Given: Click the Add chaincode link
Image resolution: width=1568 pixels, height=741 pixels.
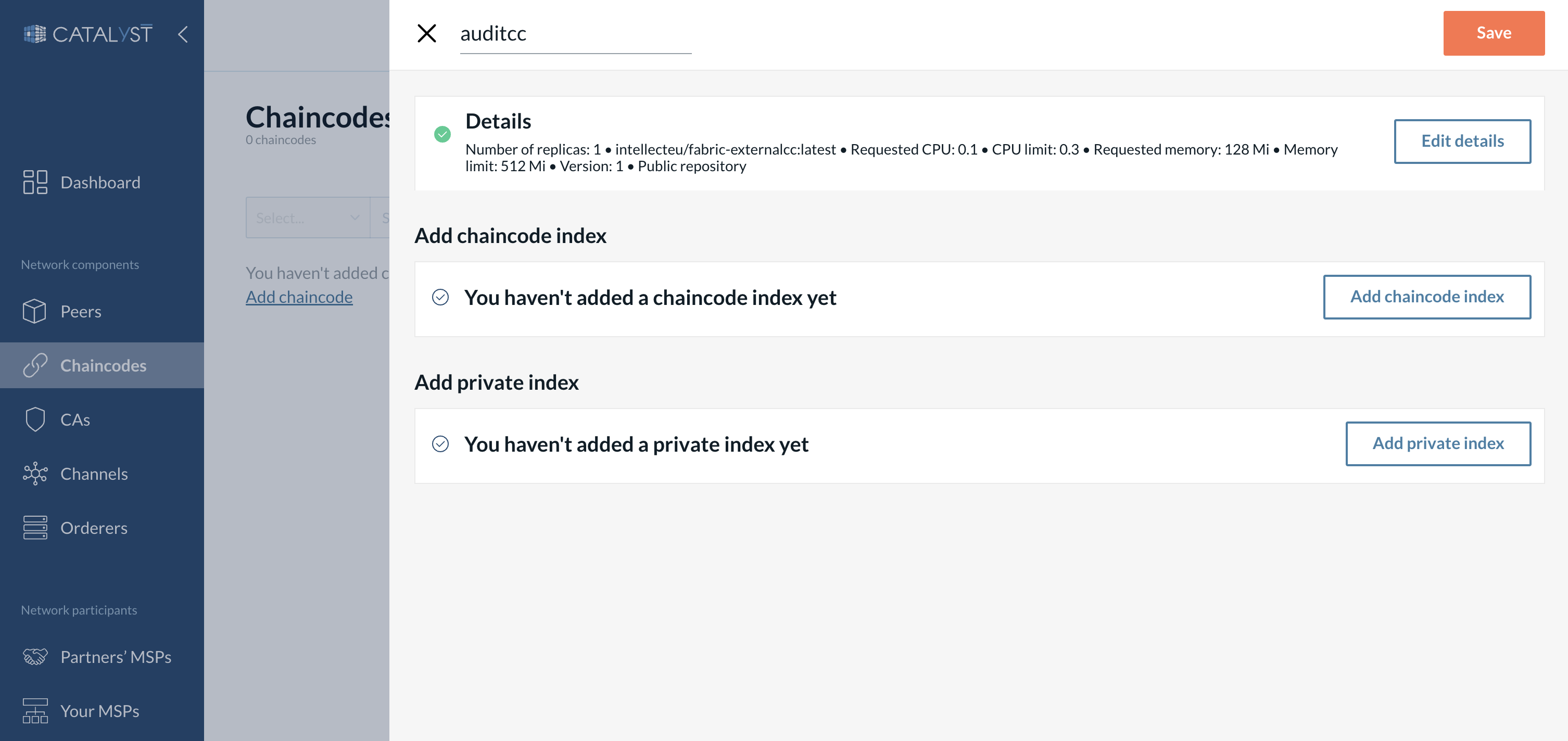Looking at the screenshot, I should click(x=299, y=296).
